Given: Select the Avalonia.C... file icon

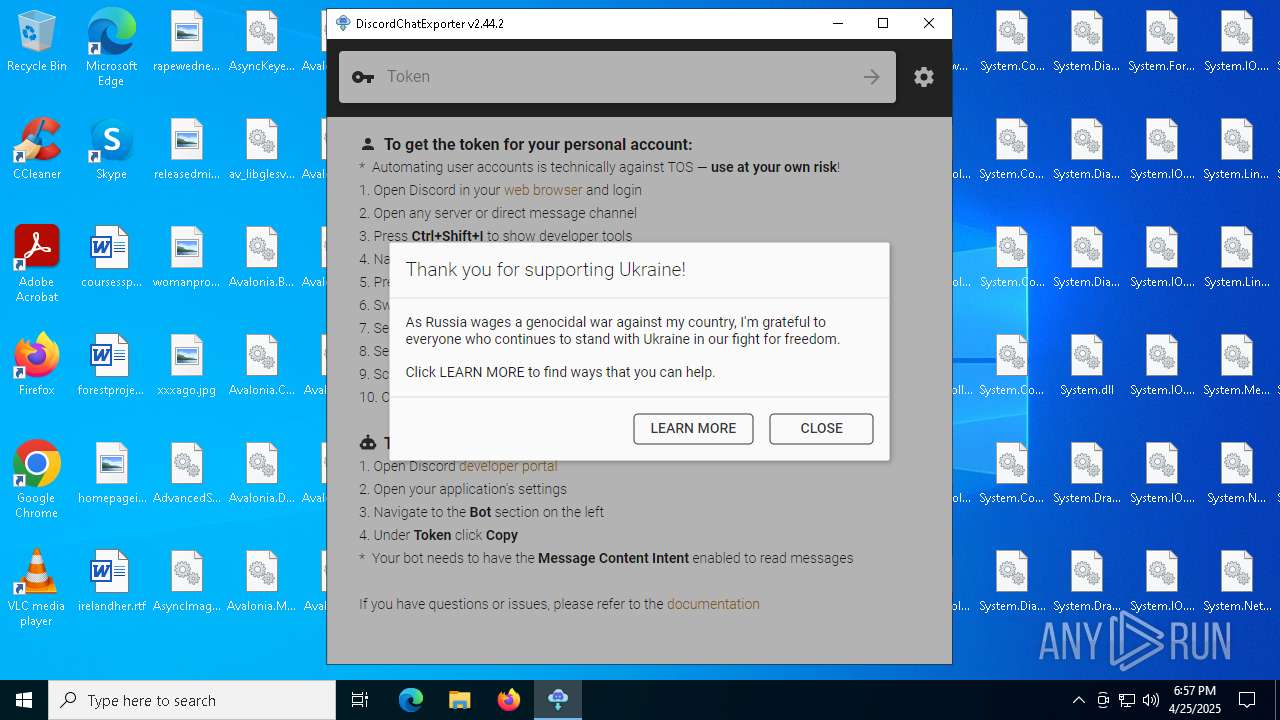Looking at the screenshot, I should [262, 366].
